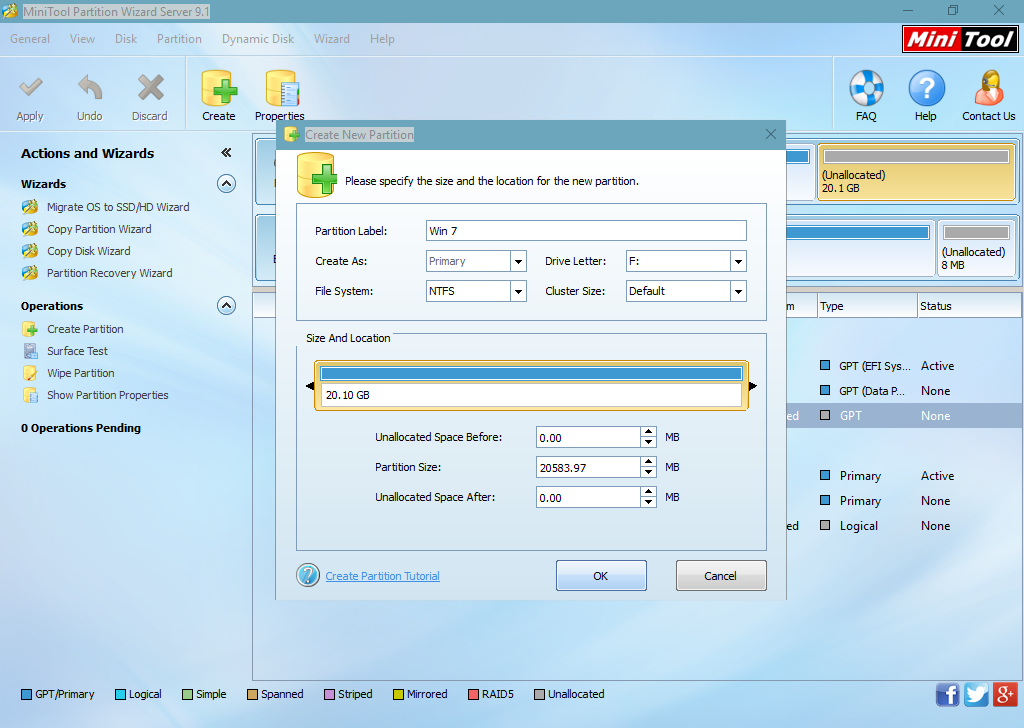1024x728 pixels.
Task: Open the Cluster Size dropdown
Action: pyautogui.click(x=738, y=291)
